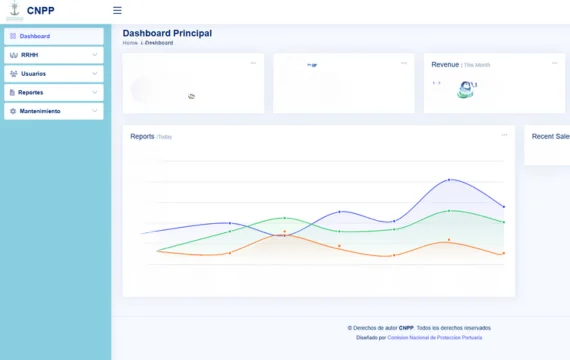Click the Revenue card title

[445, 65]
